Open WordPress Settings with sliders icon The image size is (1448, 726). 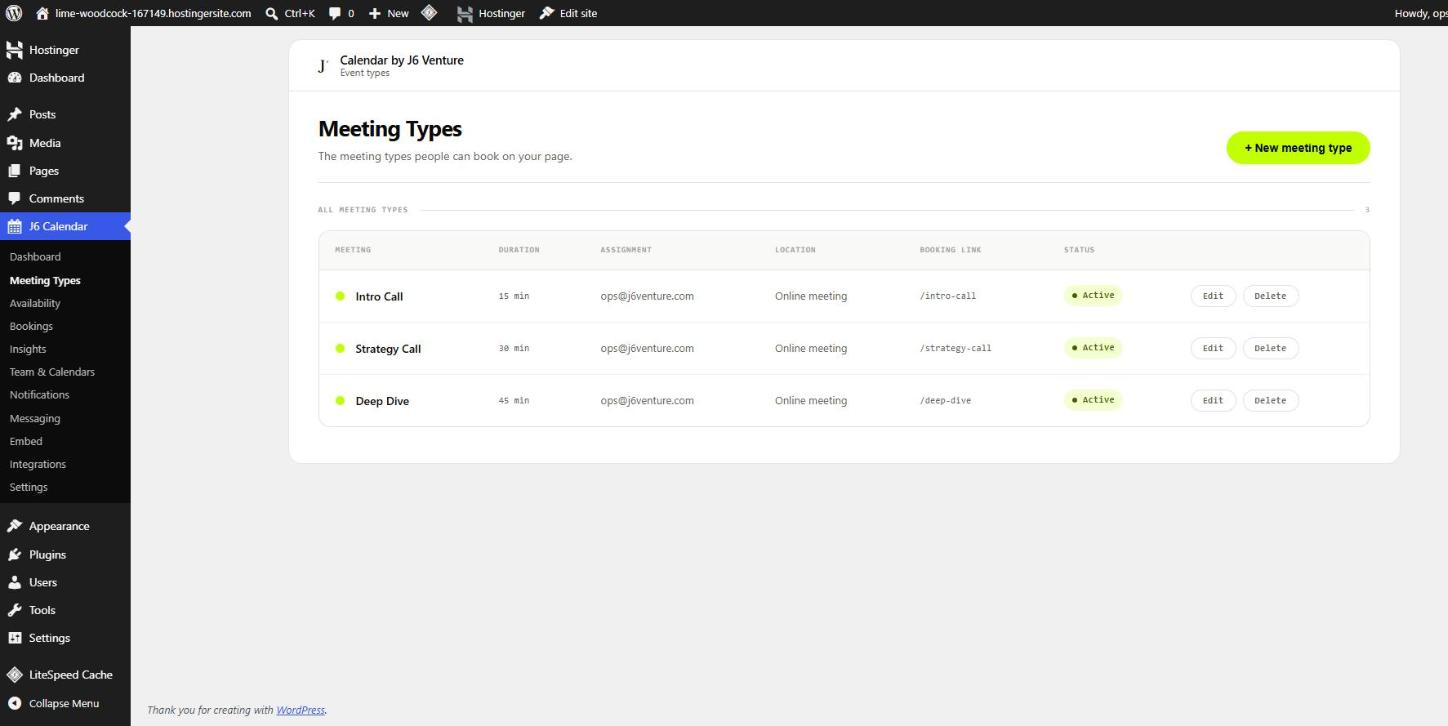point(65,639)
